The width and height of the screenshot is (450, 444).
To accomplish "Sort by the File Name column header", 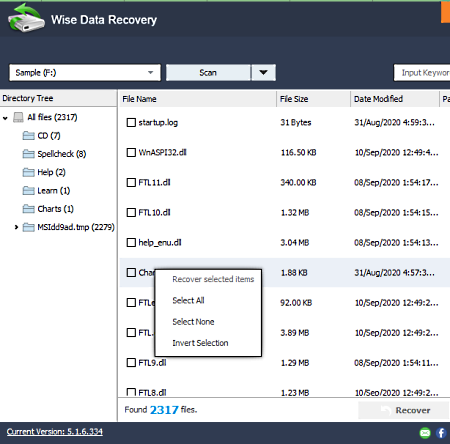I will click(x=197, y=99).
